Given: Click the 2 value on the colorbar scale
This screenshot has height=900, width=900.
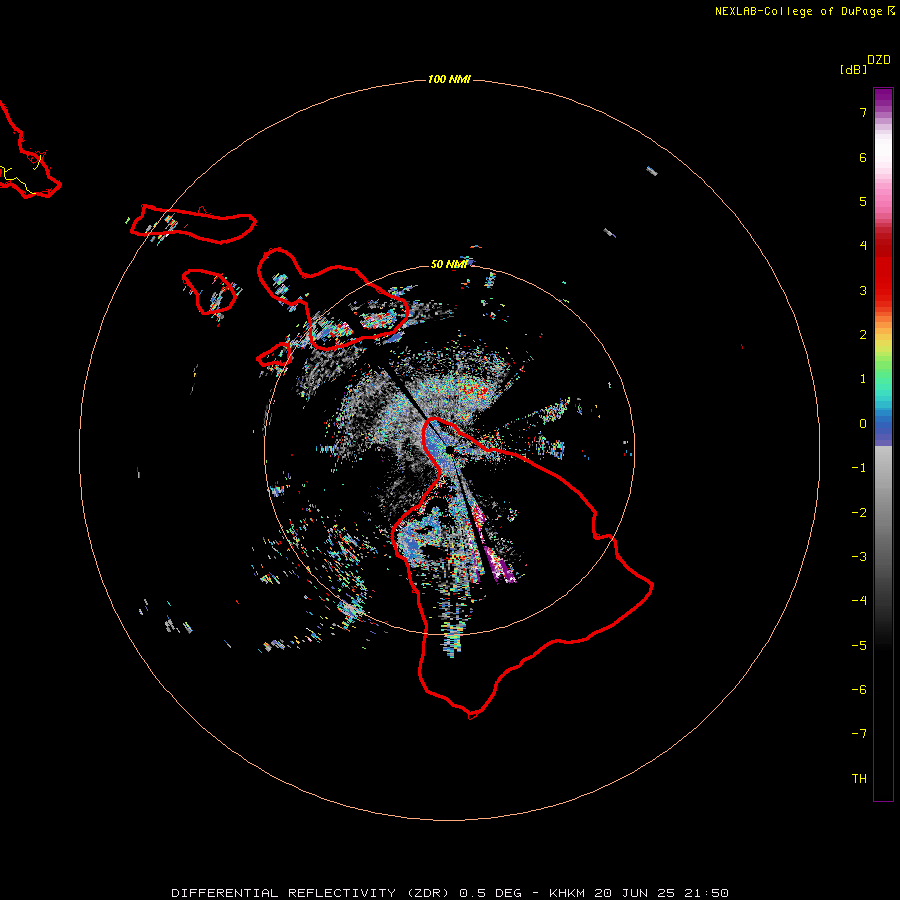Looking at the screenshot, I should click(x=863, y=335).
